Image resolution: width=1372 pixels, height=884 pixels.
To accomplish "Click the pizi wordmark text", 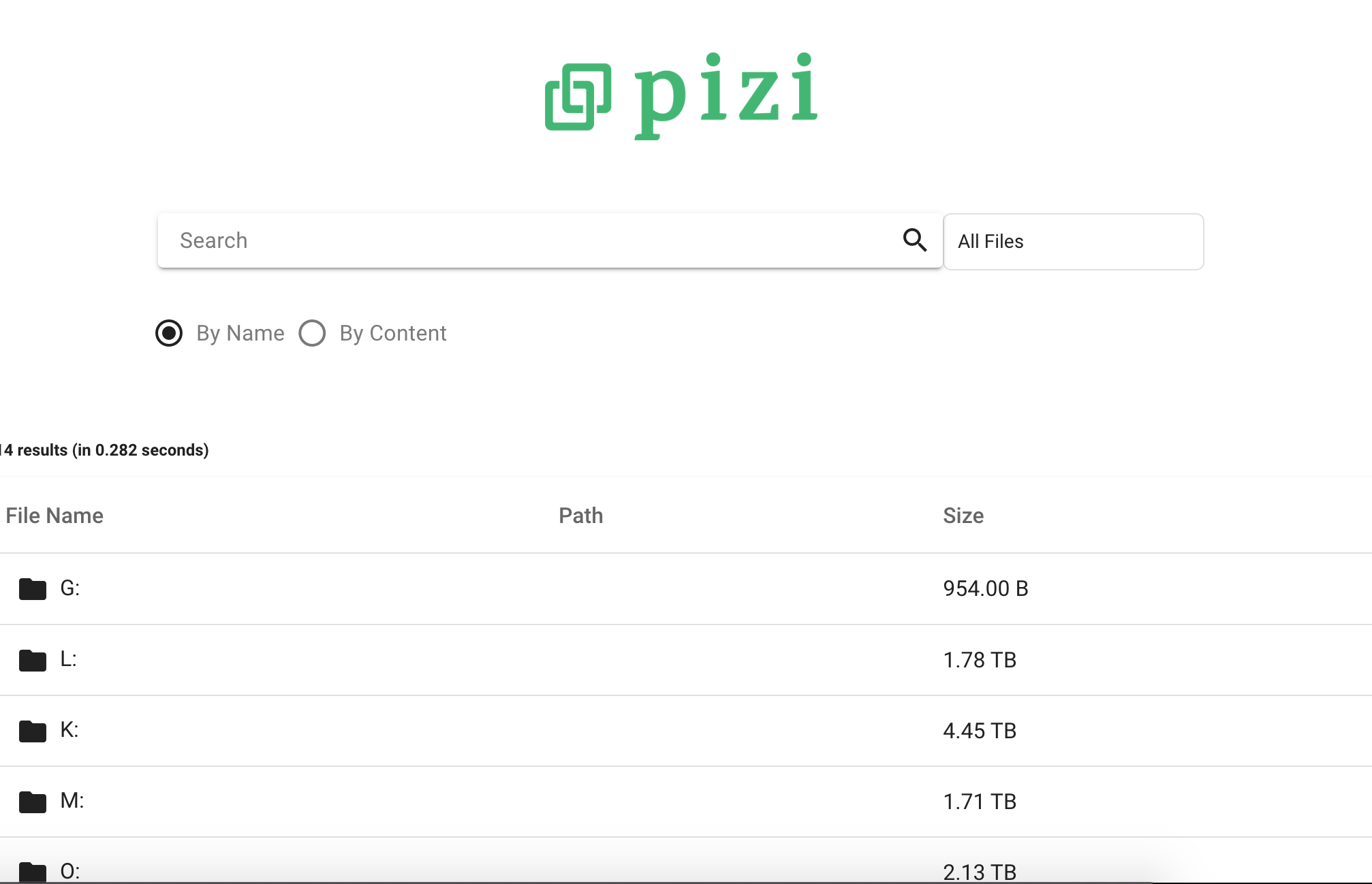I will point(726,95).
